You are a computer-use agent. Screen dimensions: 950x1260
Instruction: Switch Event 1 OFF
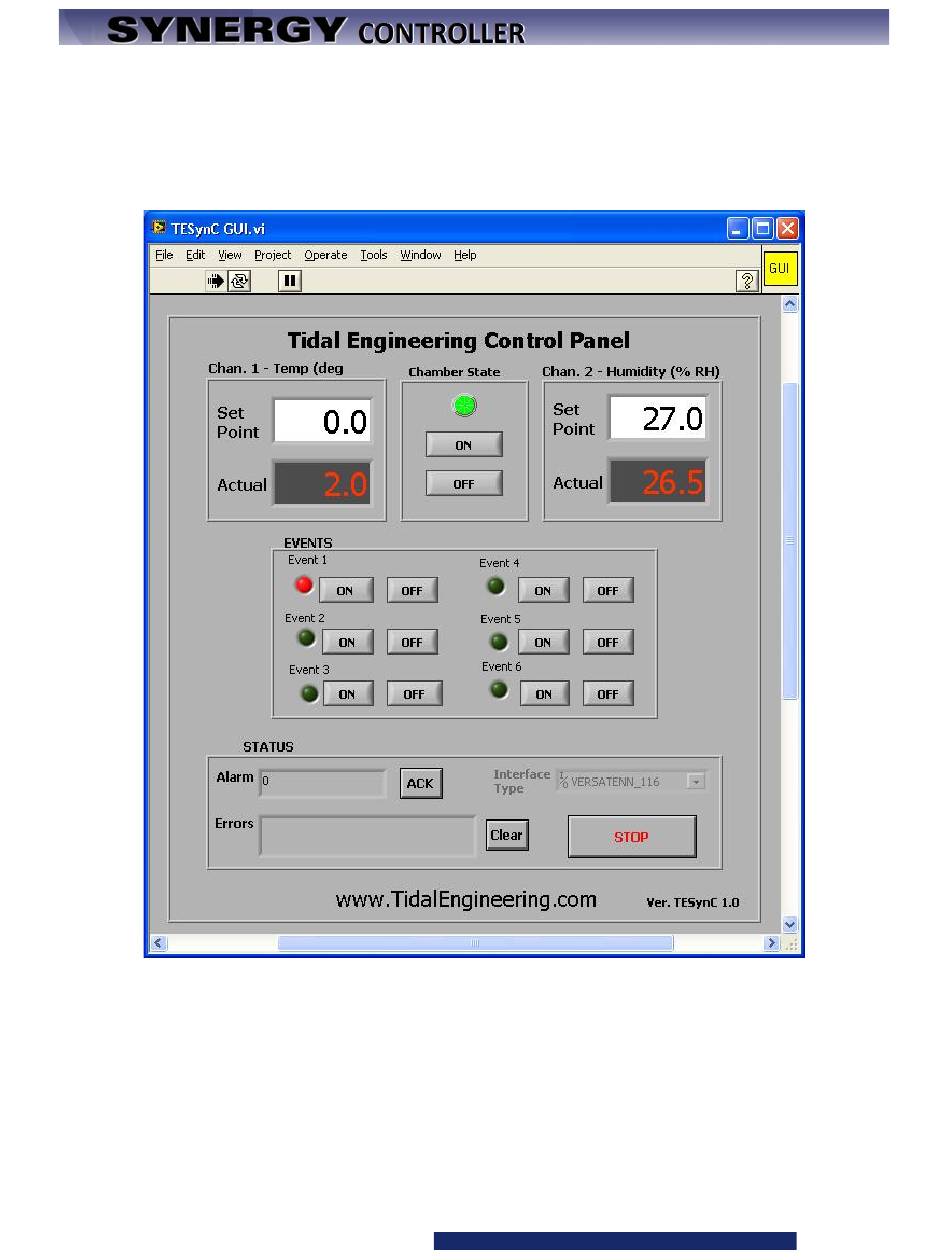coord(412,590)
